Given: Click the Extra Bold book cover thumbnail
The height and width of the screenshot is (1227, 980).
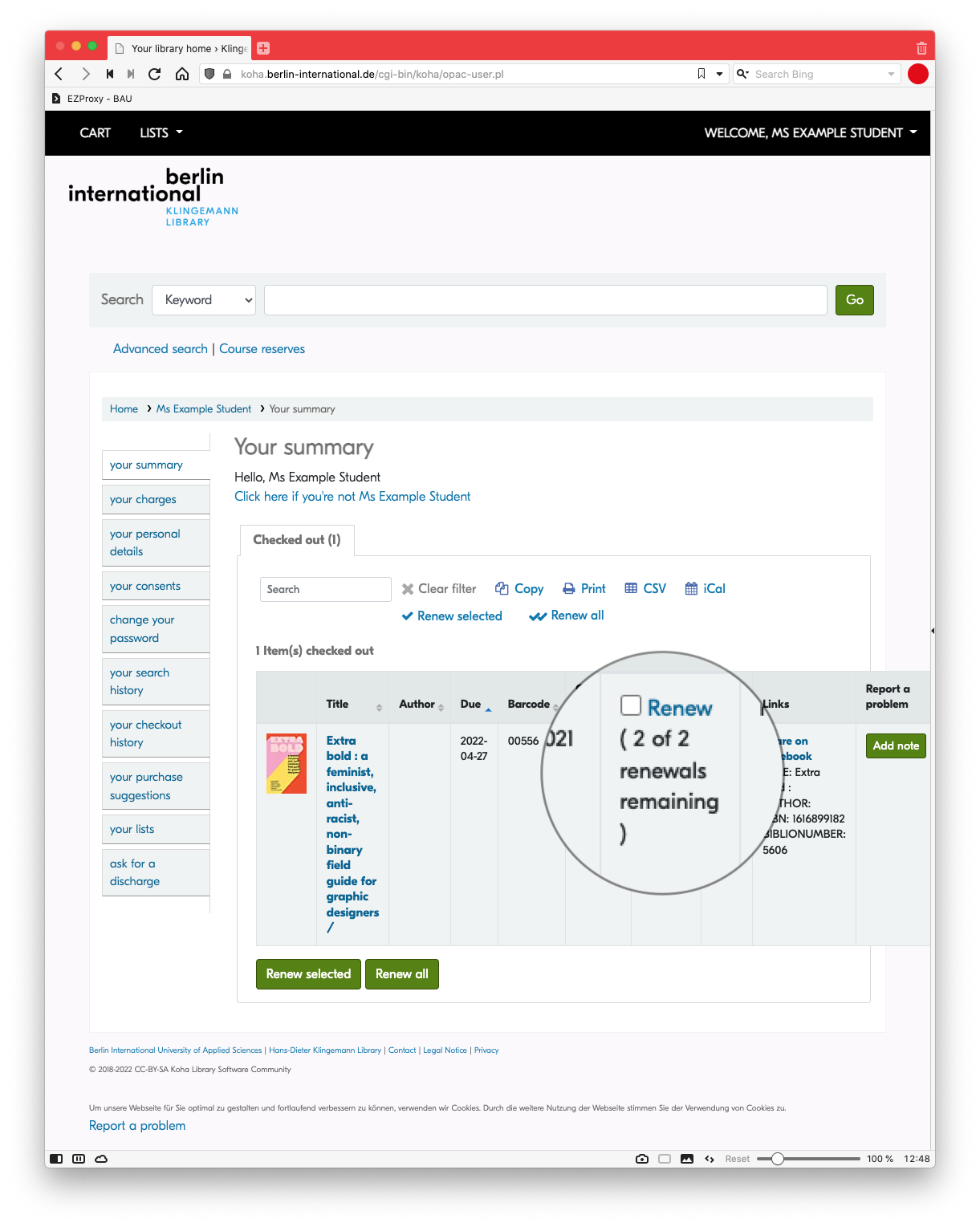Looking at the screenshot, I should 287,763.
